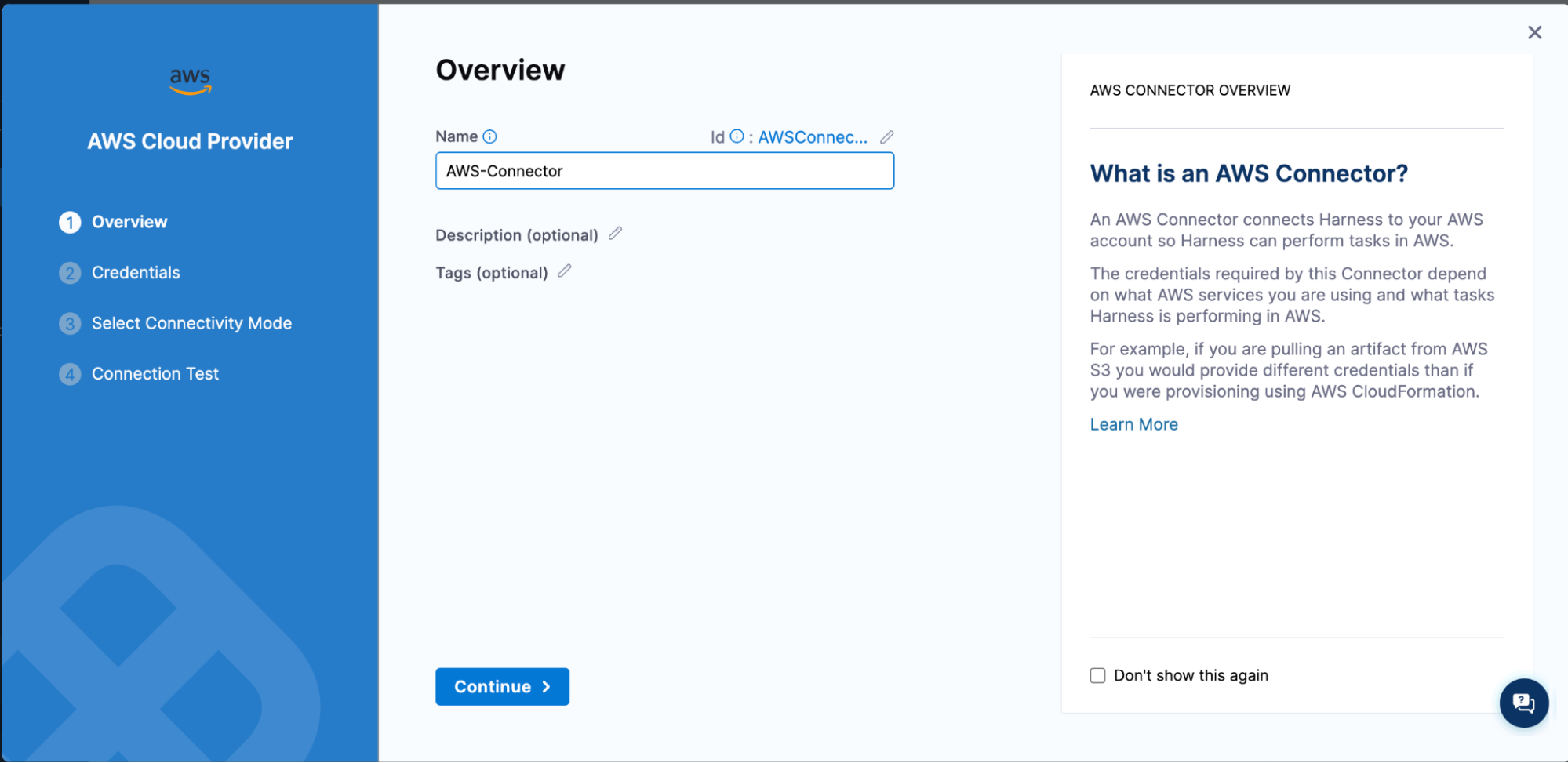This screenshot has width=1568, height=763.
Task: Edit the connector Id with pencil icon
Action: pos(886,137)
